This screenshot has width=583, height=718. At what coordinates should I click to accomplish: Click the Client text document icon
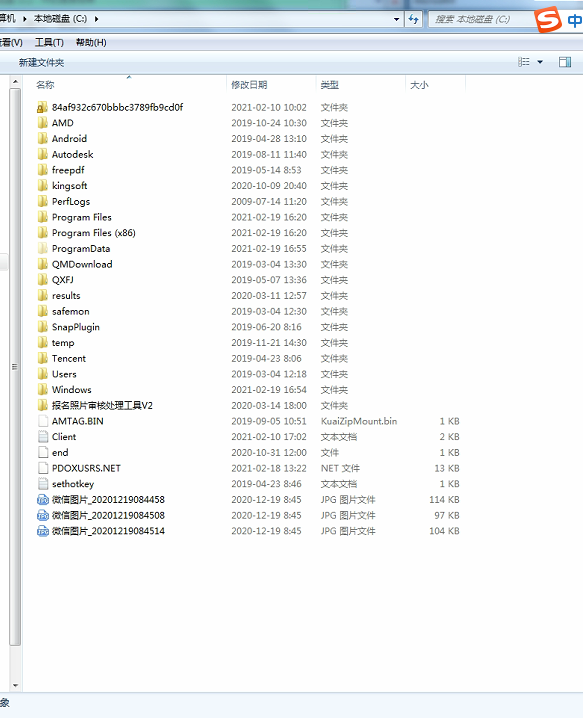43,437
